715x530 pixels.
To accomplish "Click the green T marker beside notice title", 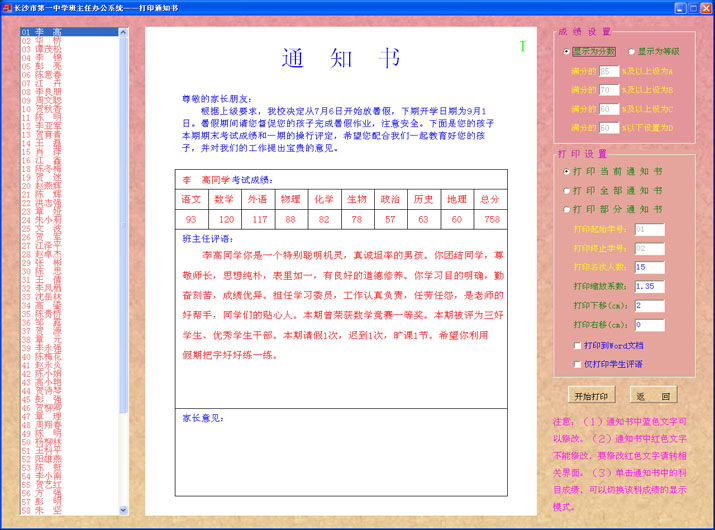I will coord(522,46).
